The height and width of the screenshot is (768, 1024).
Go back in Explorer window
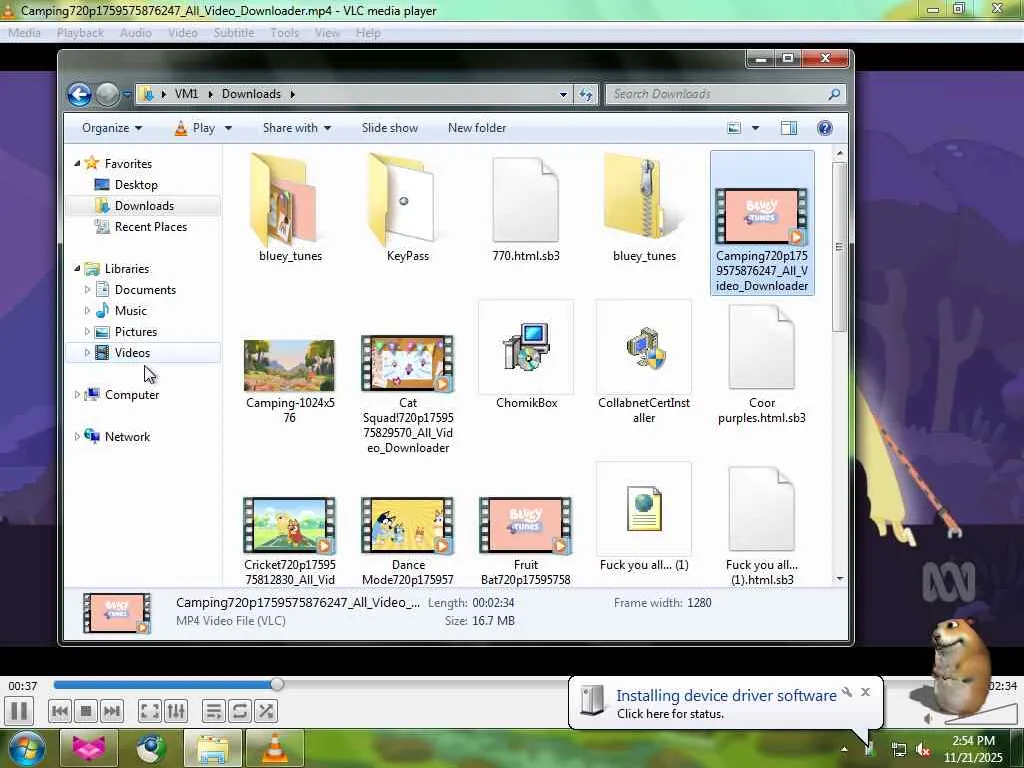tap(79, 95)
